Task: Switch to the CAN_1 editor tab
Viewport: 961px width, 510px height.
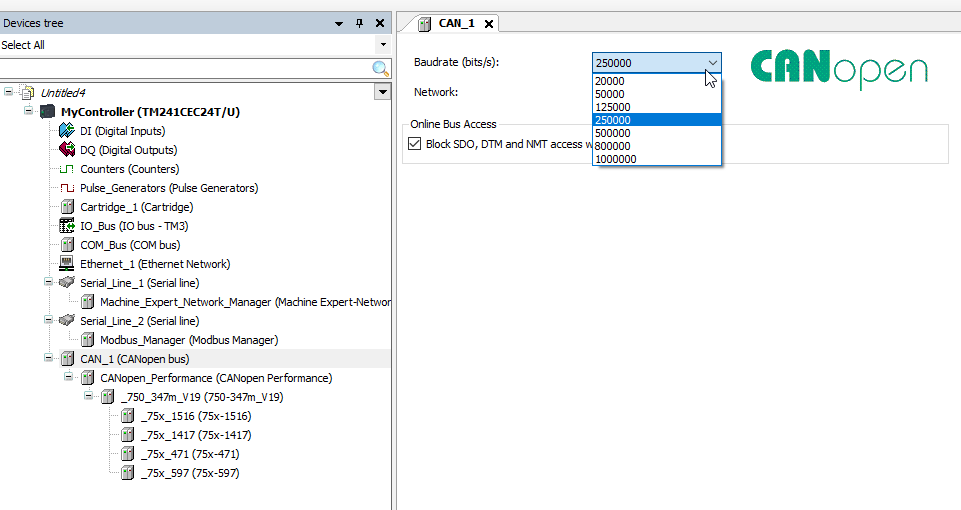Action: tap(456, 23)
